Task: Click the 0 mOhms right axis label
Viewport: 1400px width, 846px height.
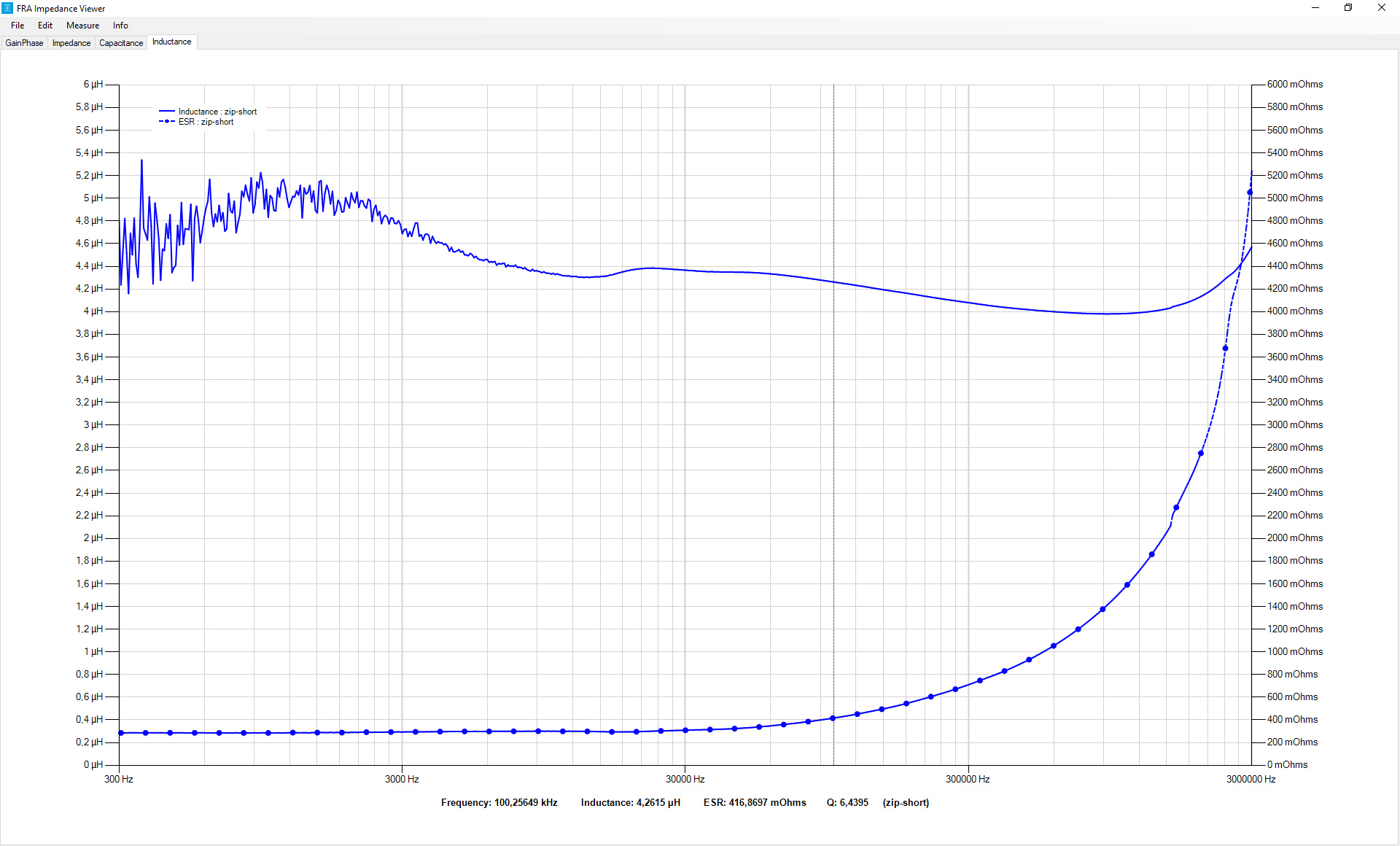Action: pos(1287,764)
